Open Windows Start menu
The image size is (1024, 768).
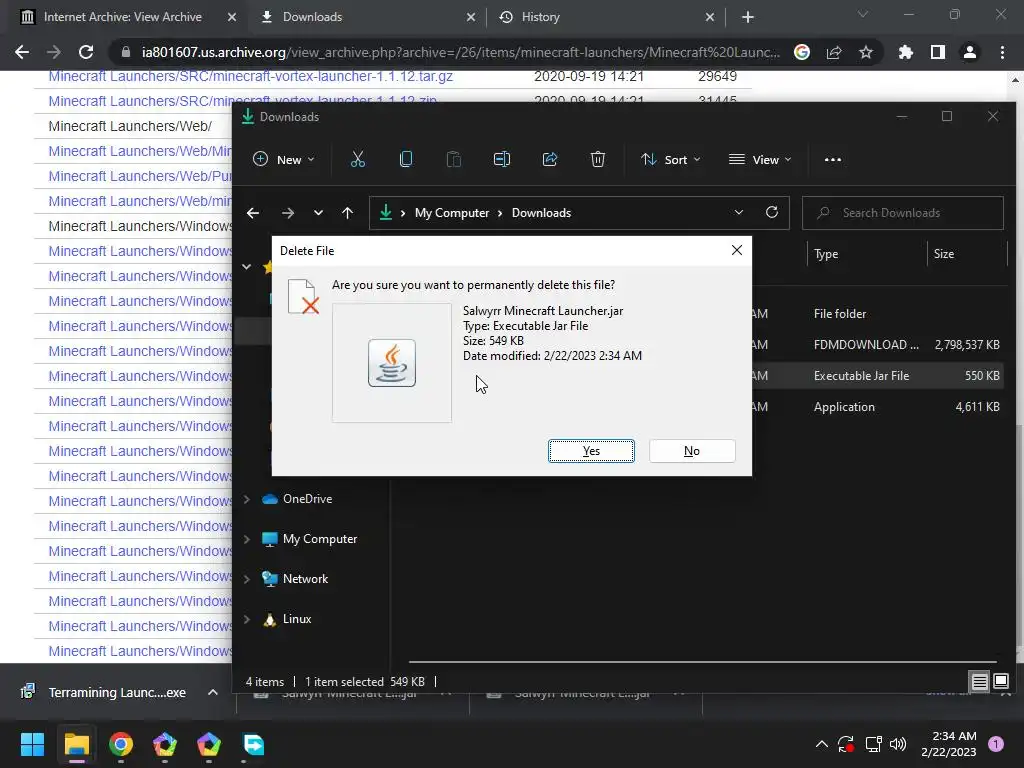32,744
